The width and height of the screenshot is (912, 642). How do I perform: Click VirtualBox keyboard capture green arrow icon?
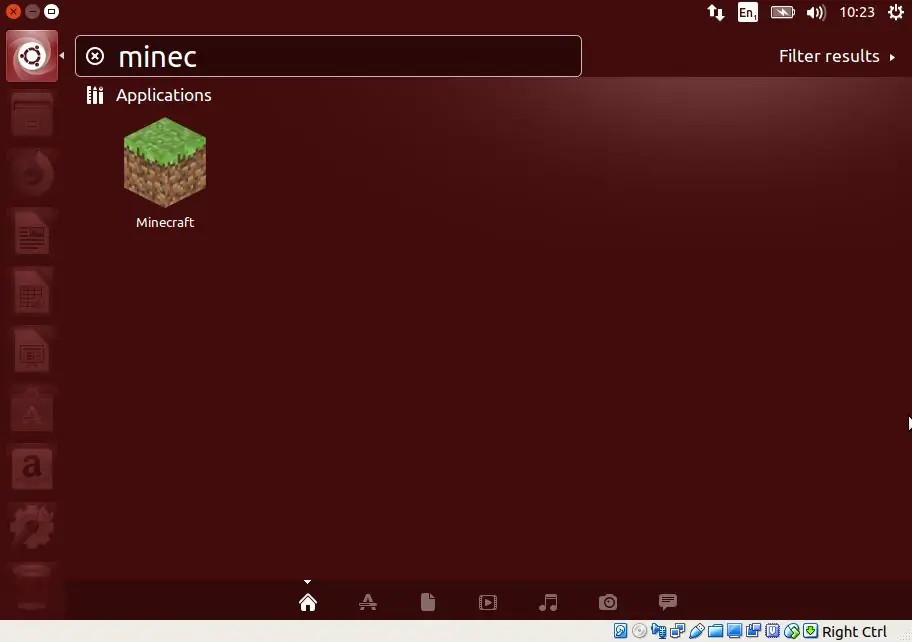pos(810,631)
